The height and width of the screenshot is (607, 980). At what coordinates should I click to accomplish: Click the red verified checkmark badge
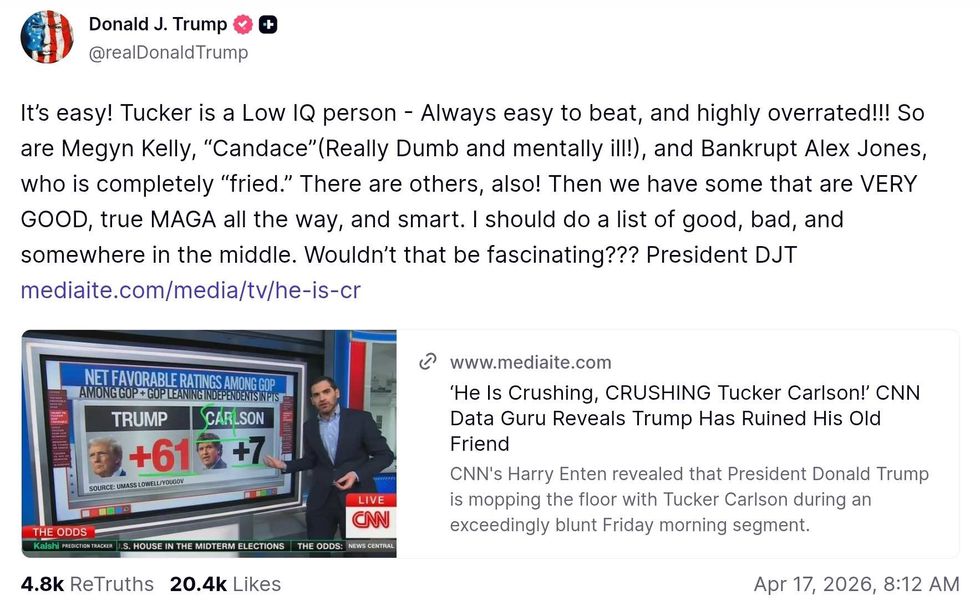tap(242, 24)
